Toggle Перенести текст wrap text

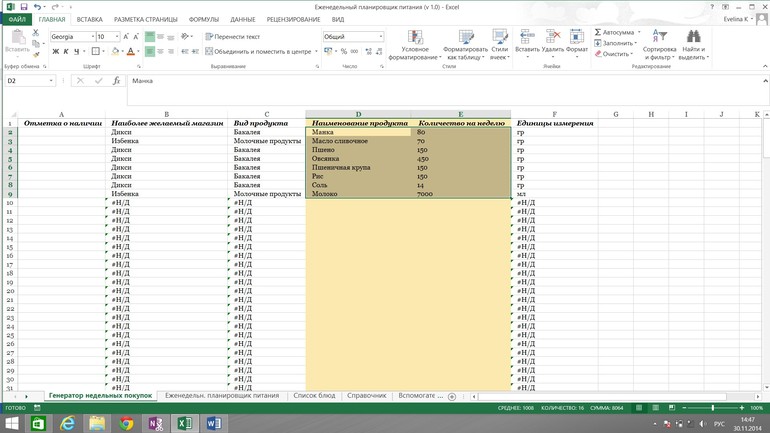pyautogui.click(x=232, y=37)
